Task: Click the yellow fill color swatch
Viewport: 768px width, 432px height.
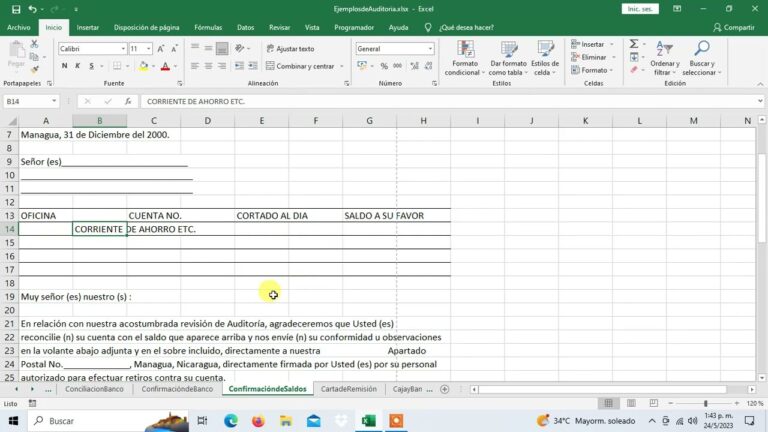Action: [x=144, y=66]
